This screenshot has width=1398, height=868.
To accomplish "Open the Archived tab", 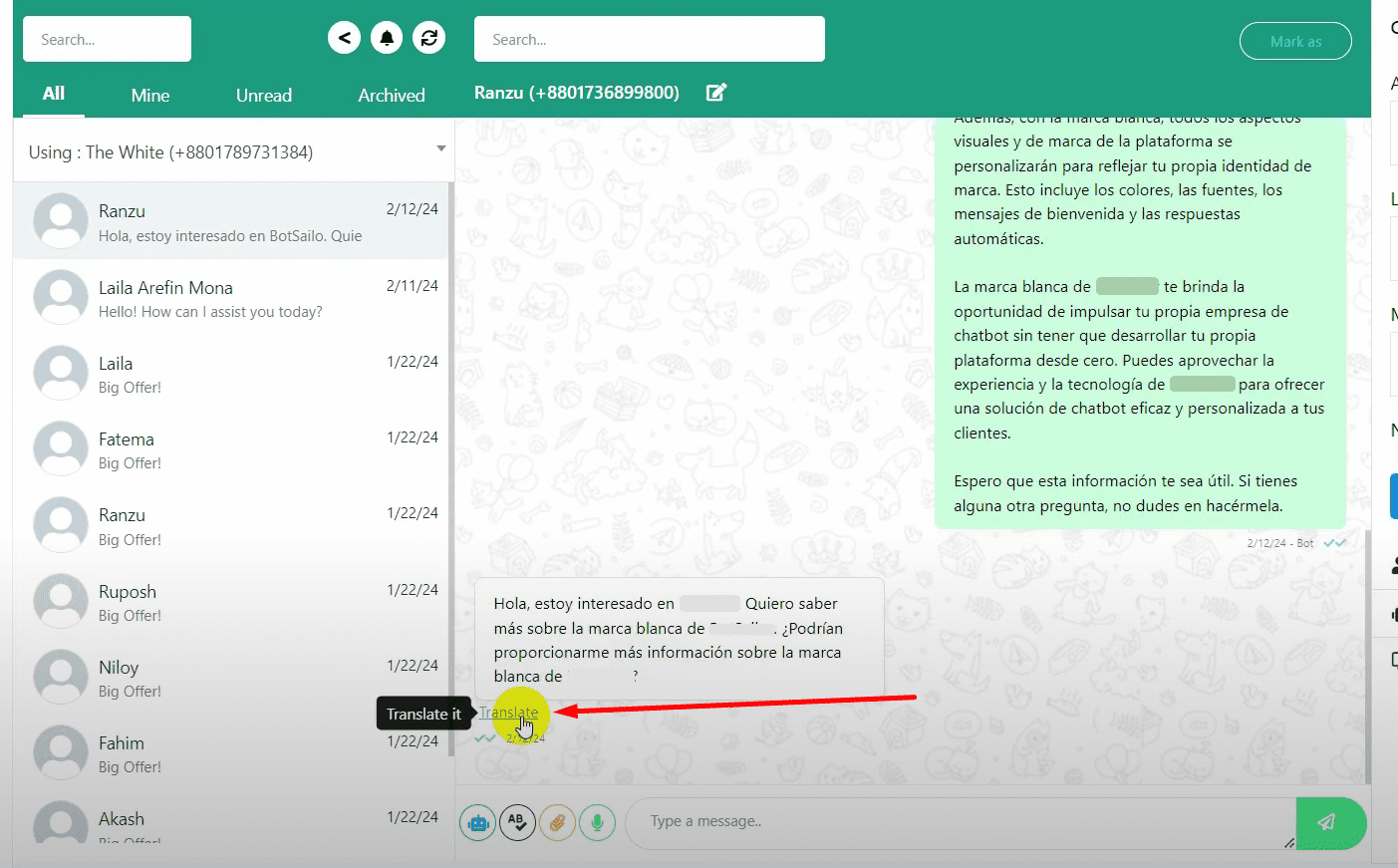I will pos(392,96).
